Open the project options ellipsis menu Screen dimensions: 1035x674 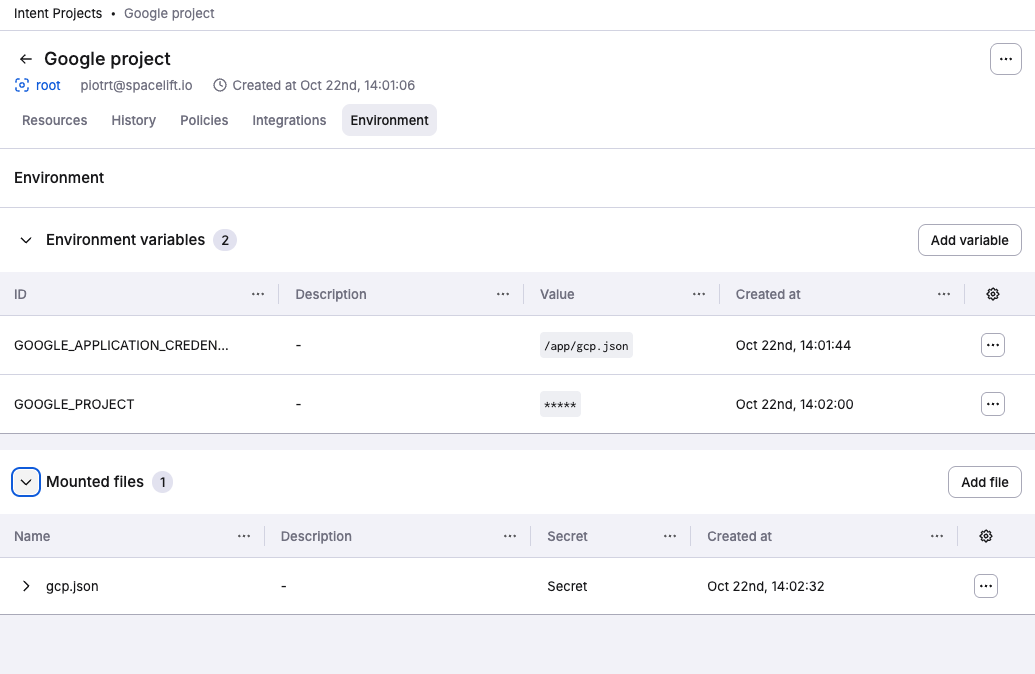[1006, 59]
